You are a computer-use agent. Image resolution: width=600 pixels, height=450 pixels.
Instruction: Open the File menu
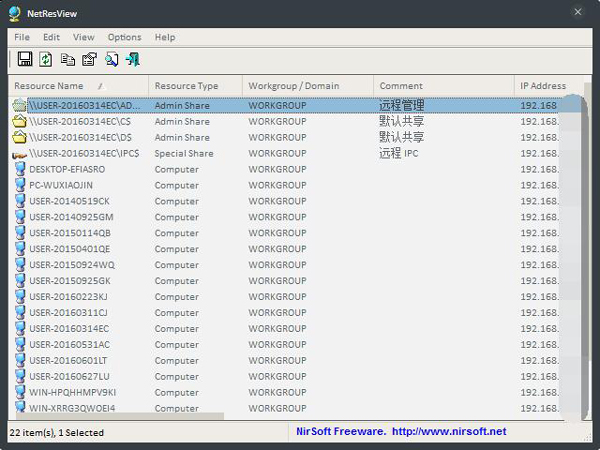22,37
